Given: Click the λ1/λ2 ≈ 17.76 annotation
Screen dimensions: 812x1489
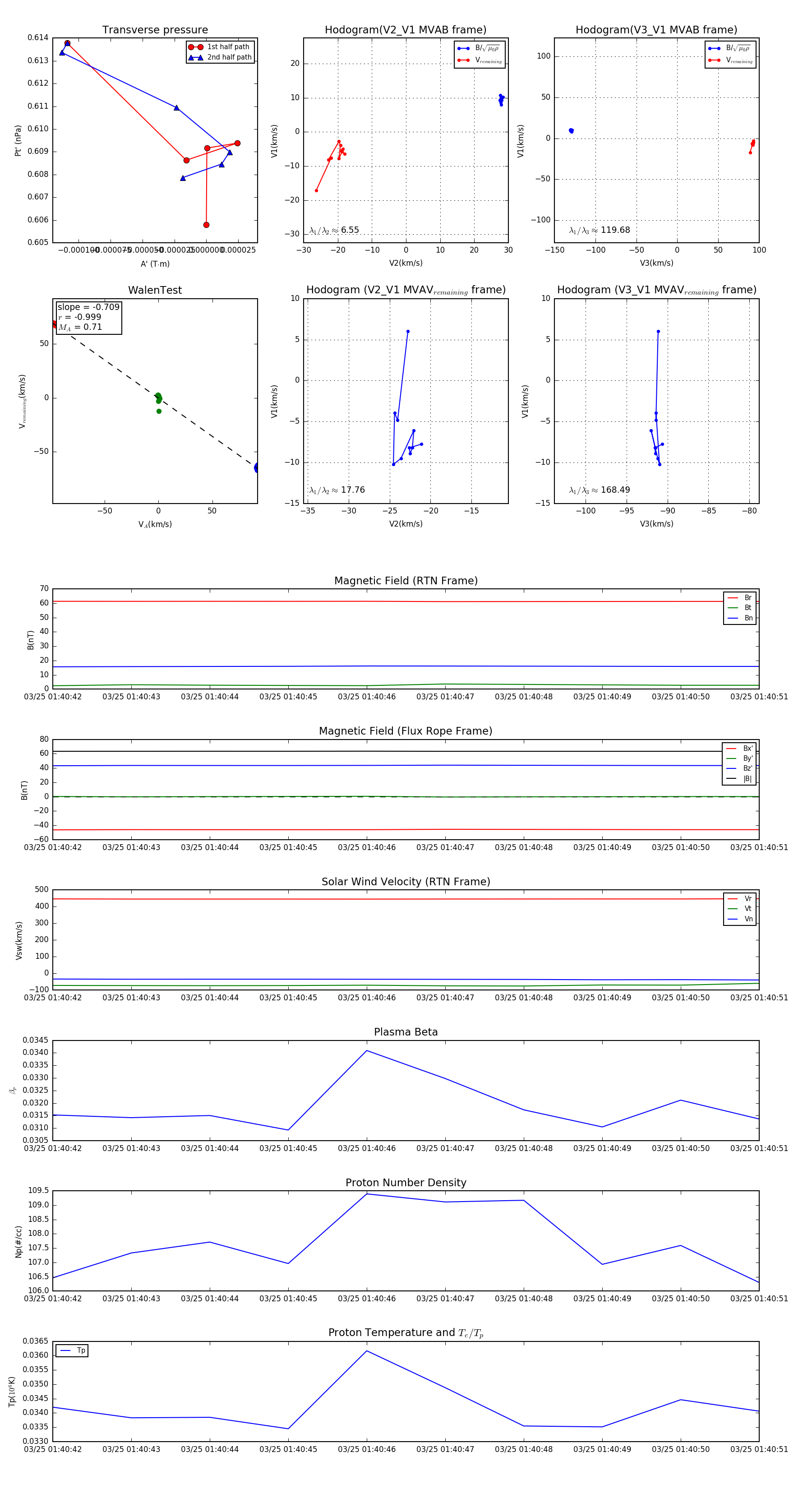Looking at the screenshot, I should (337, 490).
